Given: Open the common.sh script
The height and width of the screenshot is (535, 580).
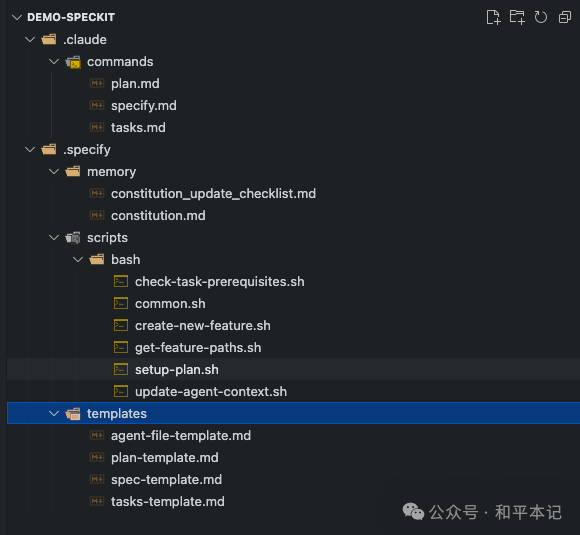Looking at the screenshot, I should [170, 304].
